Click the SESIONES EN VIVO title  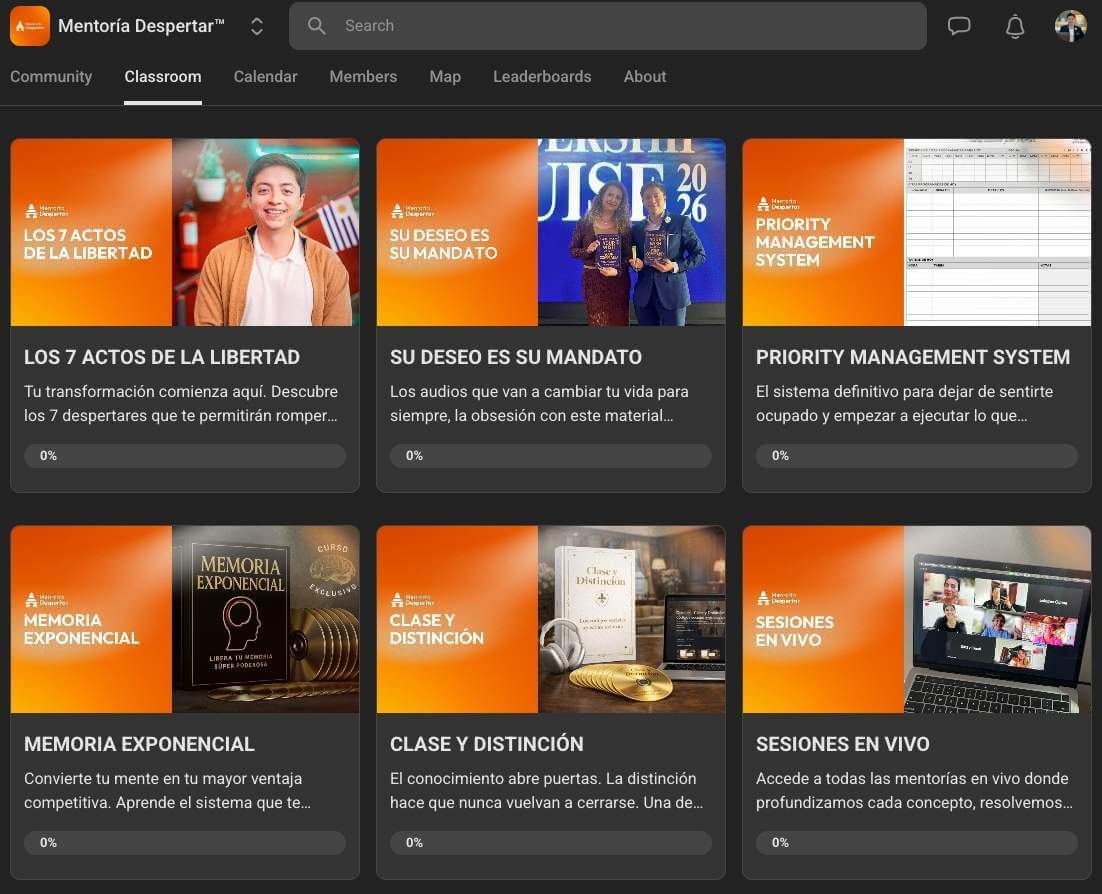(x=843, y=744)
